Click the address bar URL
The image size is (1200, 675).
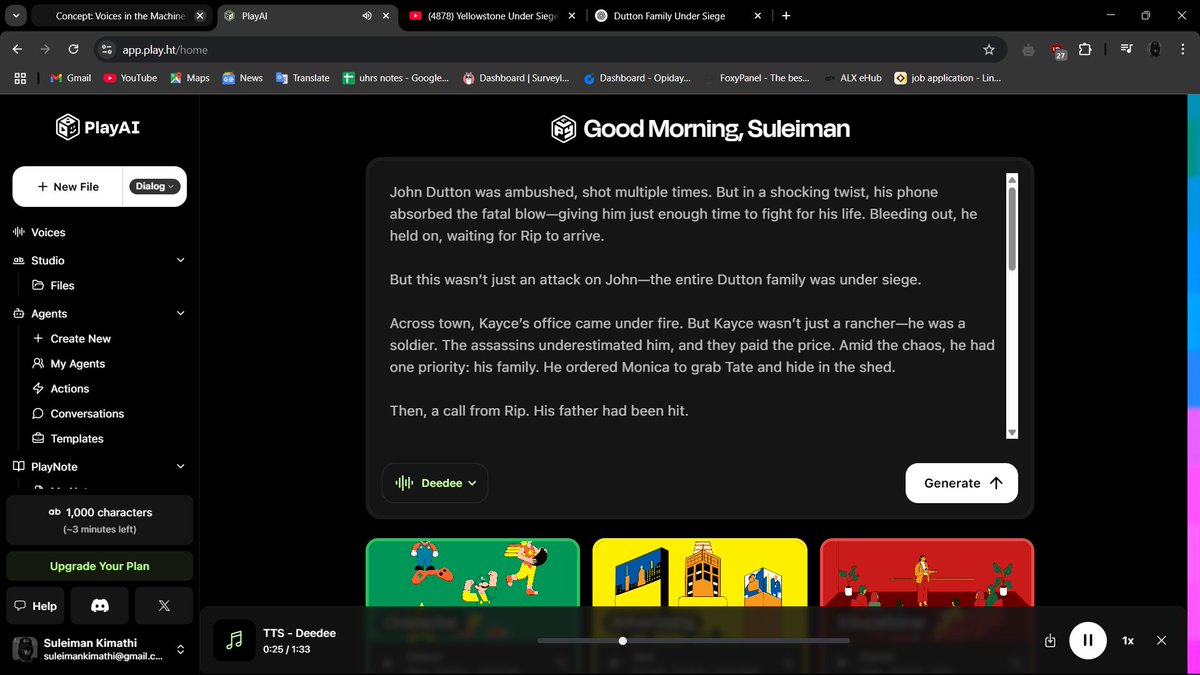[x=166, y=49]
